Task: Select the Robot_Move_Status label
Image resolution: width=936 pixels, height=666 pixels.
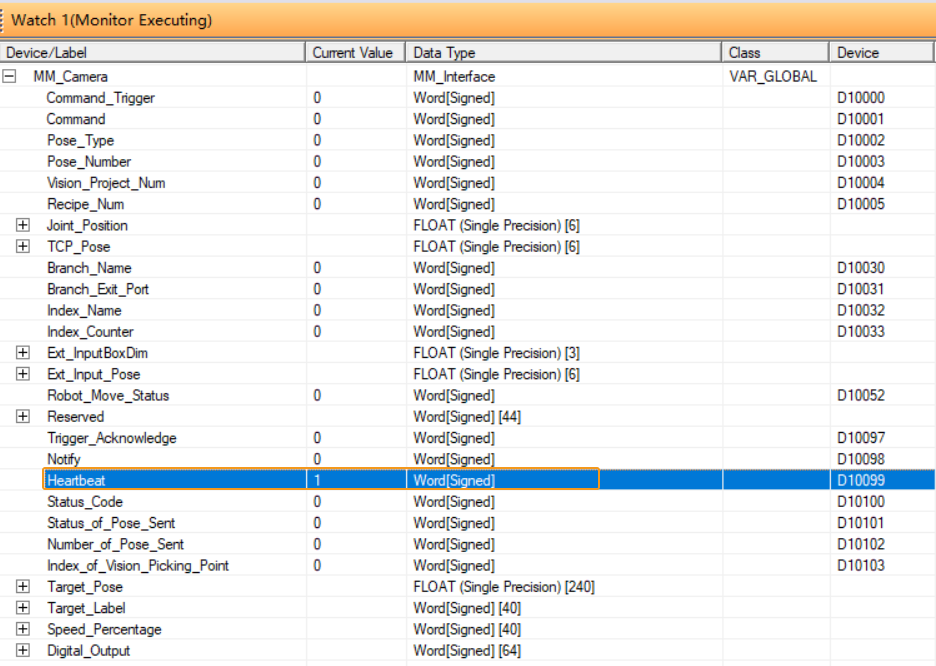Action: pyautogui.click(x=108, y=396)
